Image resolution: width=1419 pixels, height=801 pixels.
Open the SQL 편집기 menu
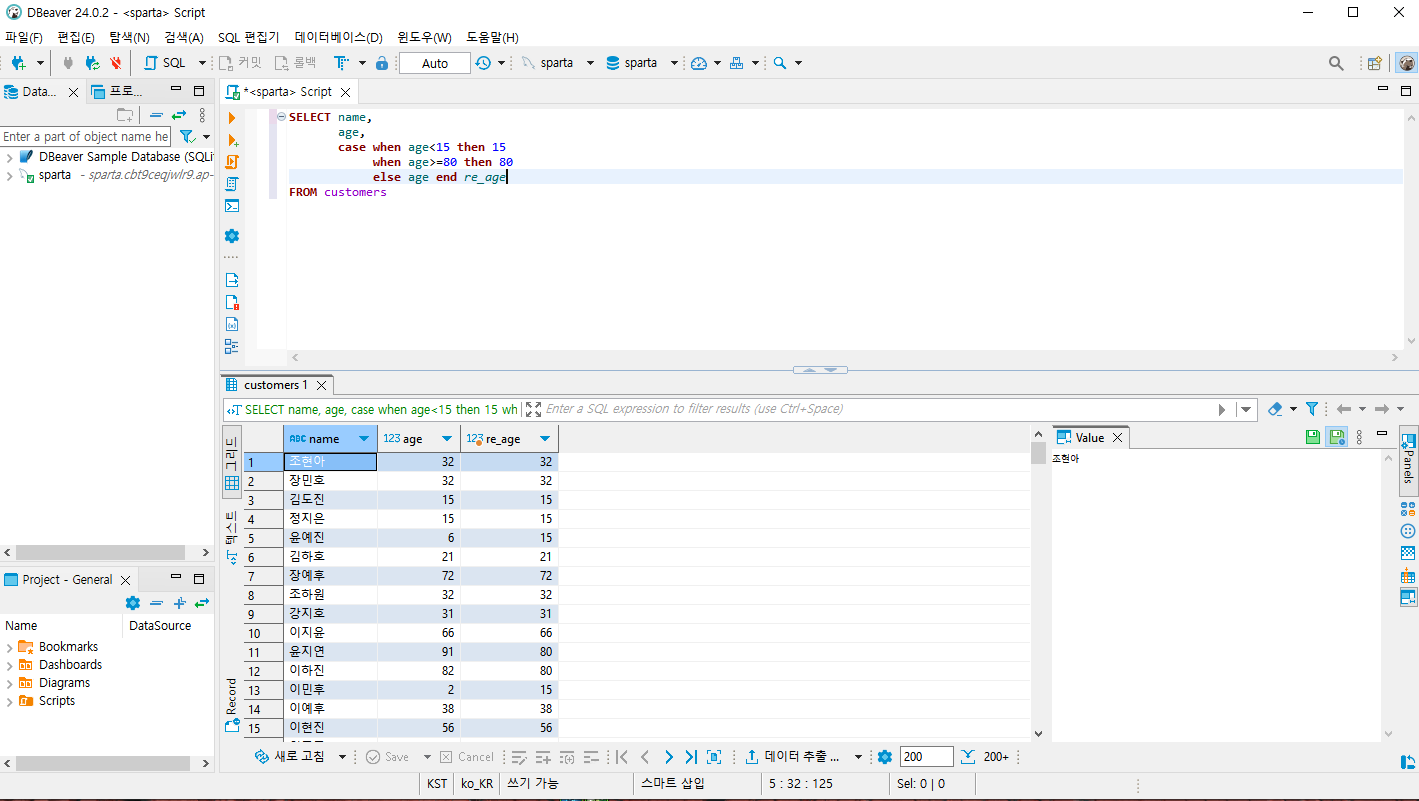248,37
